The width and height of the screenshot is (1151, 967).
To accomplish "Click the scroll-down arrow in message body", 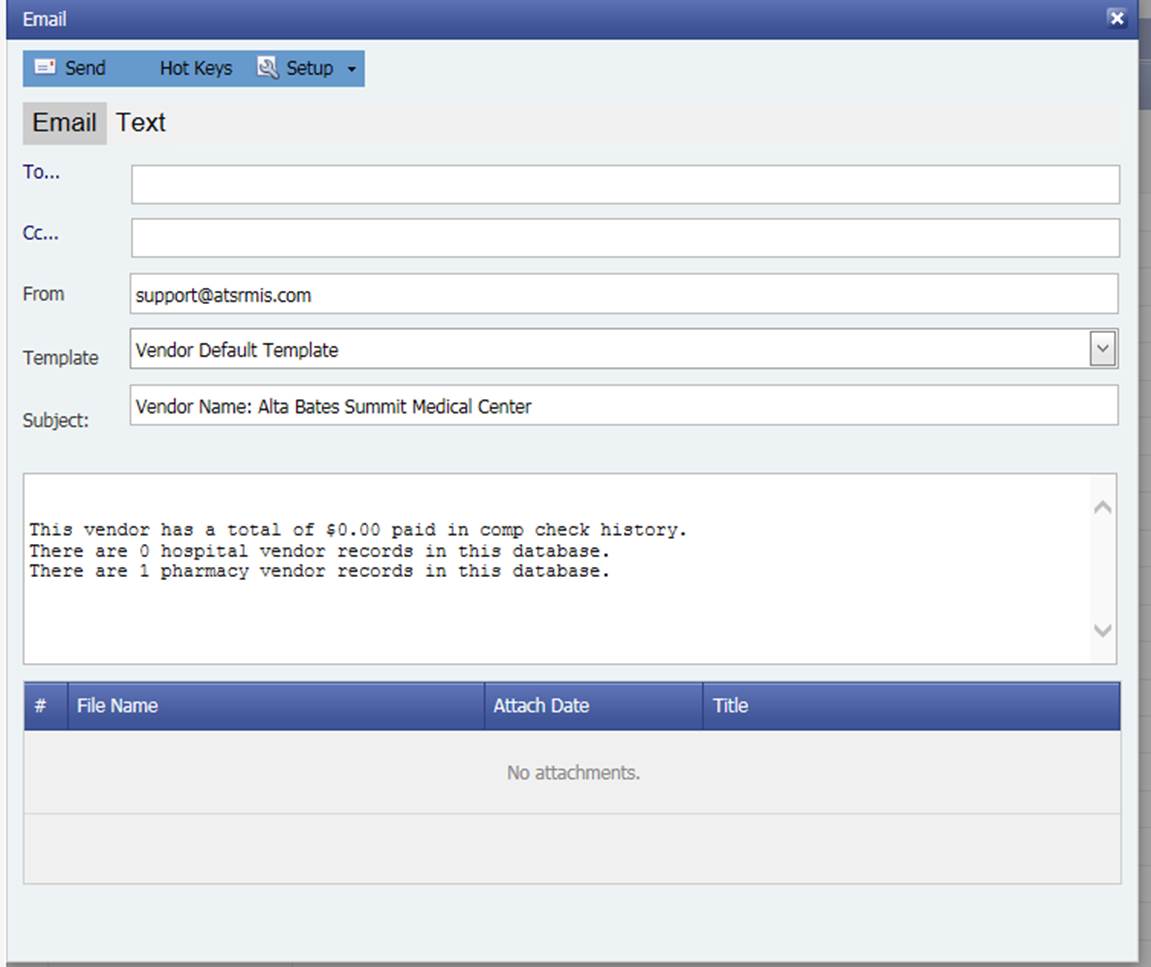I will 1101,630.
